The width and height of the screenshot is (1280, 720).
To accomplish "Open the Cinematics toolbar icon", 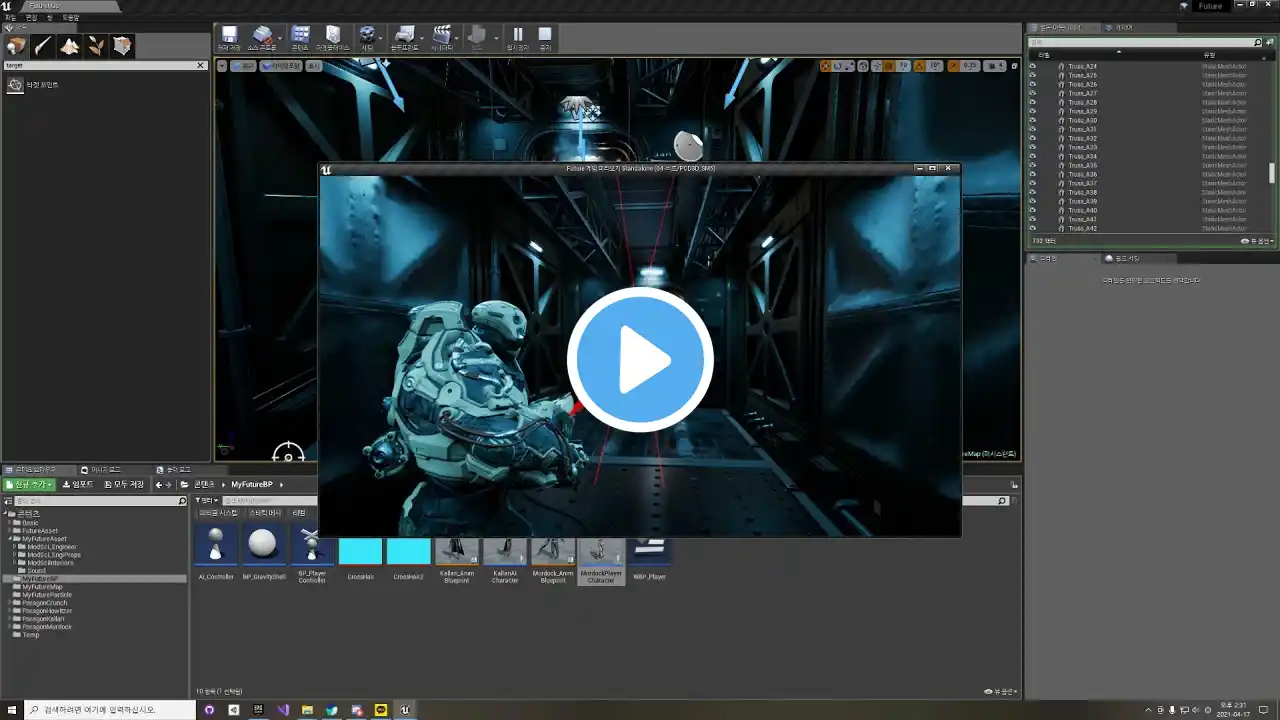I will point(441,38).
